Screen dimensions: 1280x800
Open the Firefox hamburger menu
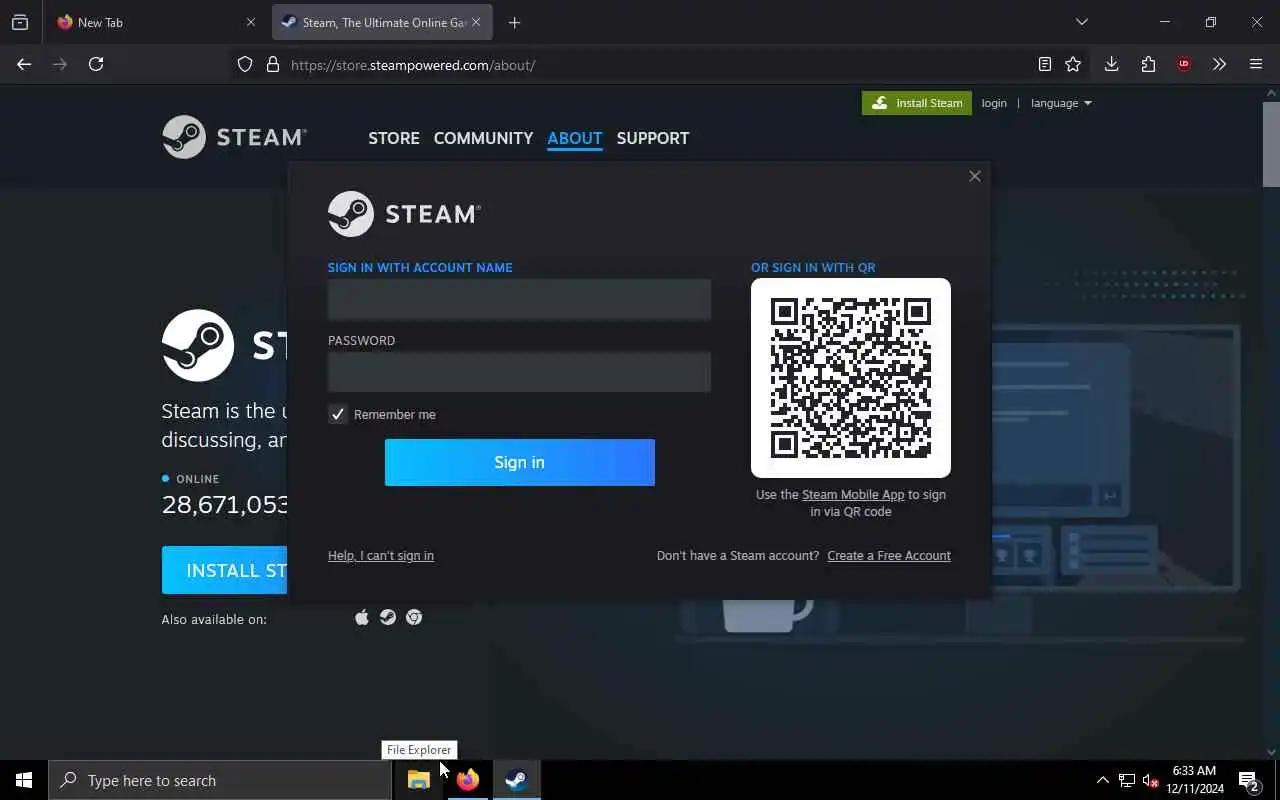pyautogui.click(x=1256, y=64)
